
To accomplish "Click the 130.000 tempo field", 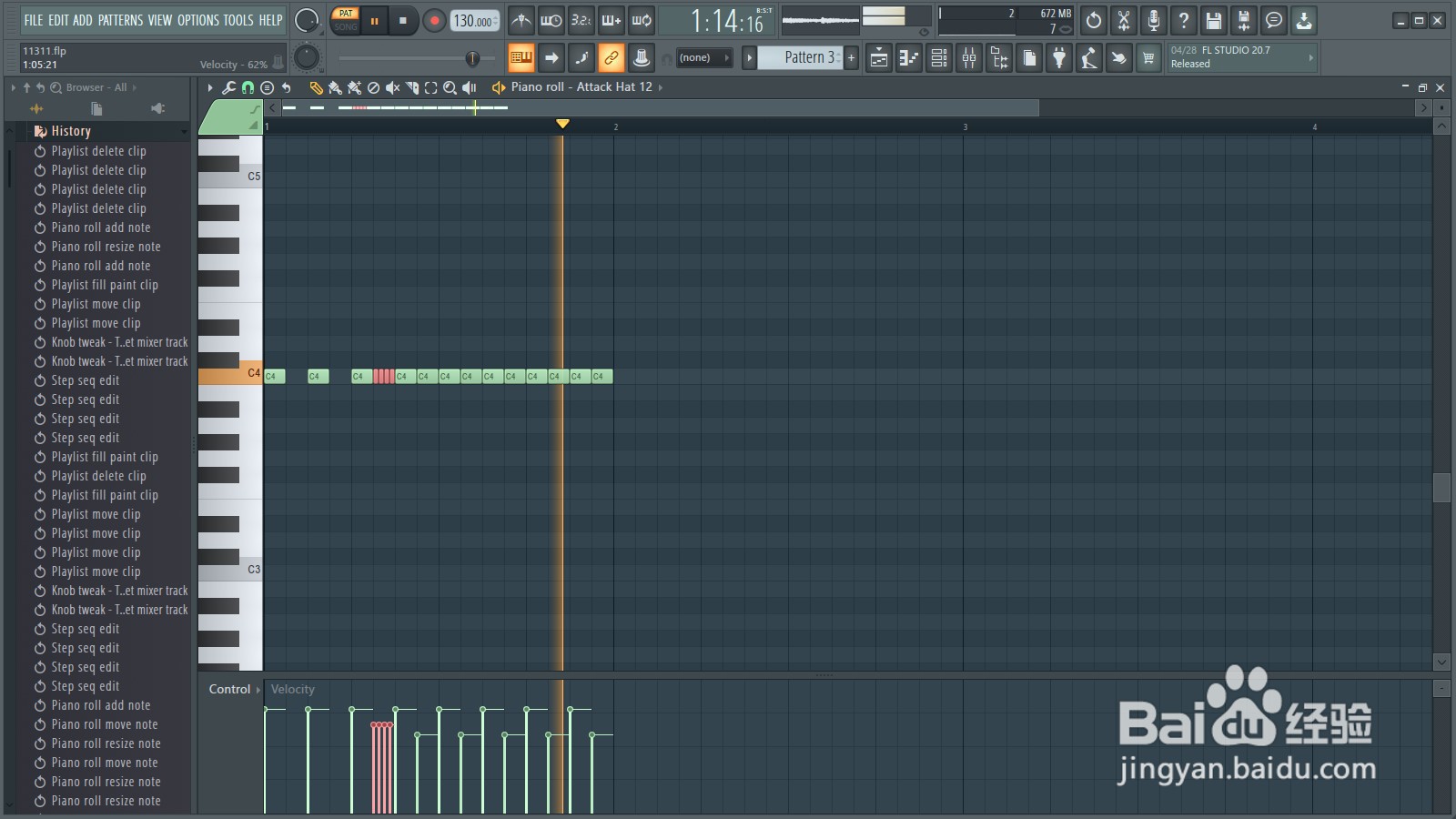I will click(x=475, y=20).
